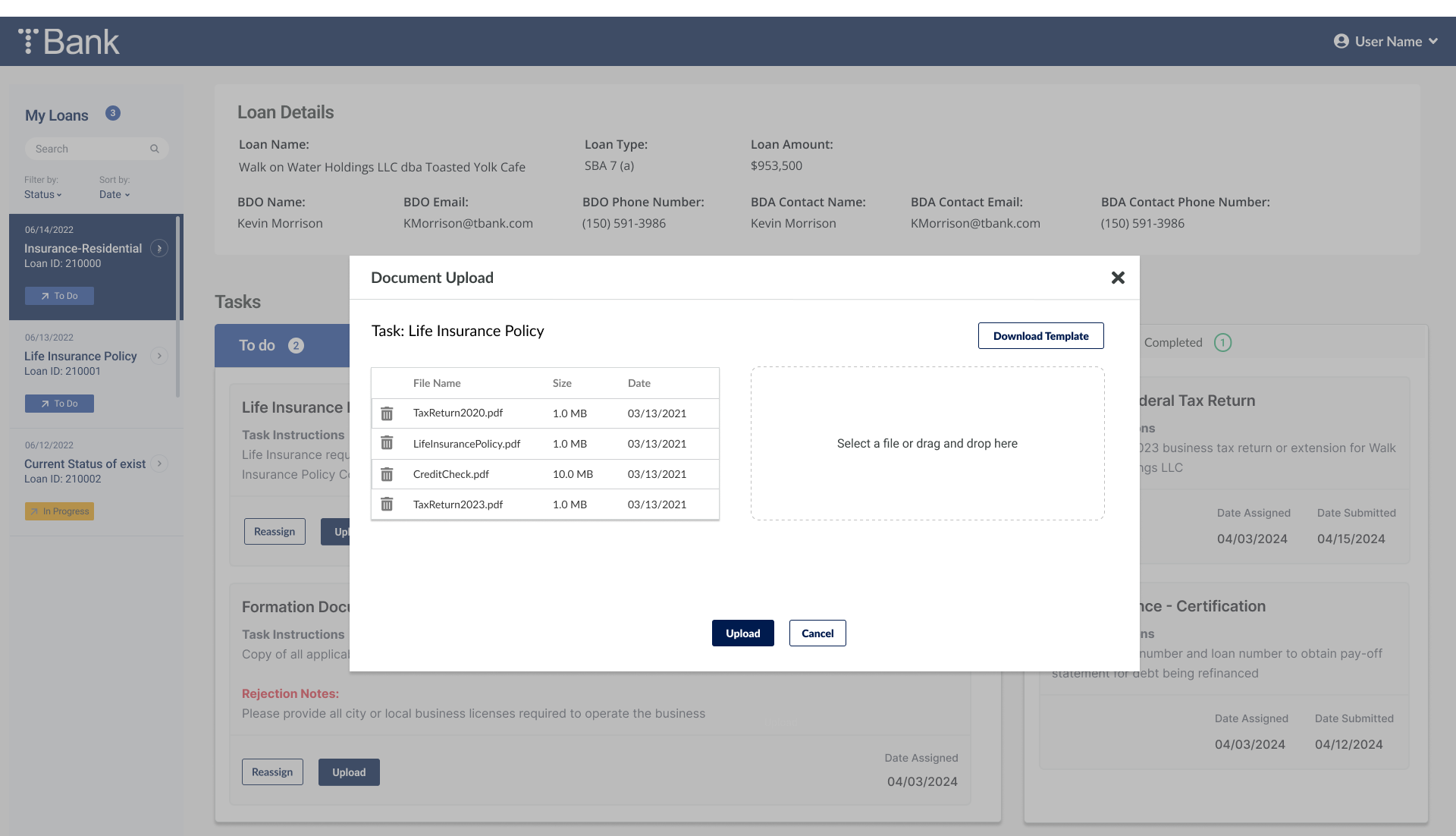Delete LifeInsurancePolicy.pdf using trash icon
1456x836 pixels.
click(387, 443)
